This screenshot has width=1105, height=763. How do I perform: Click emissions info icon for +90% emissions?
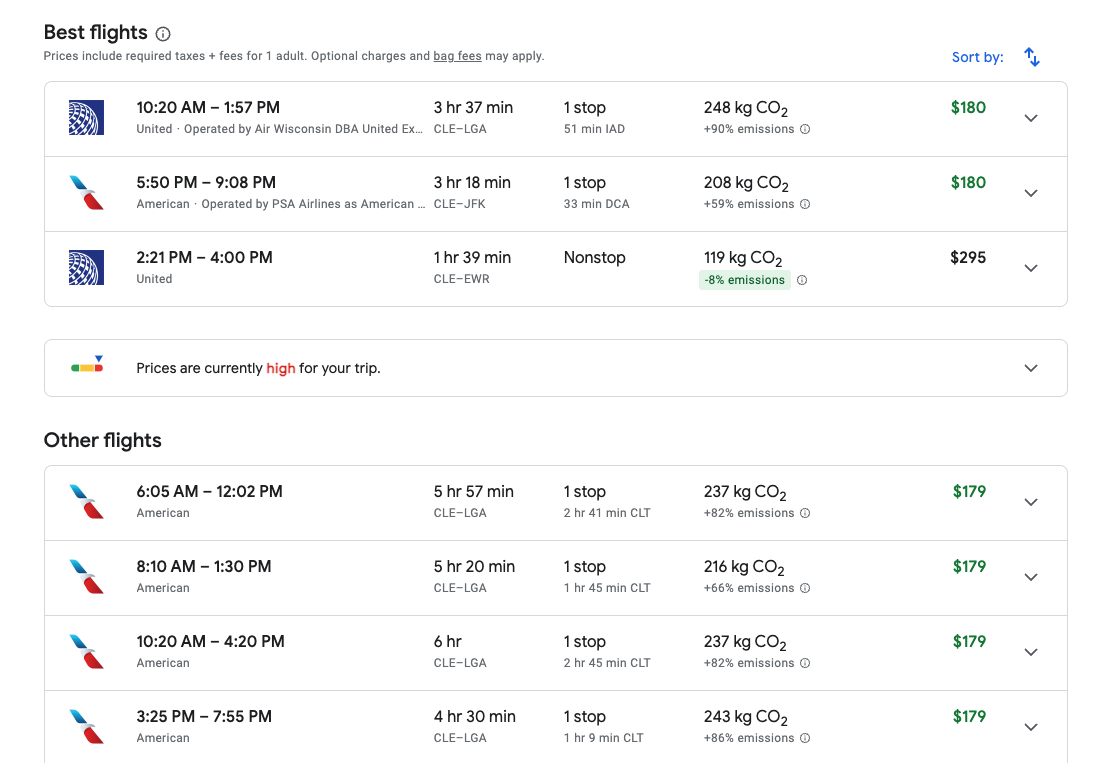click(x=805, y=129)
